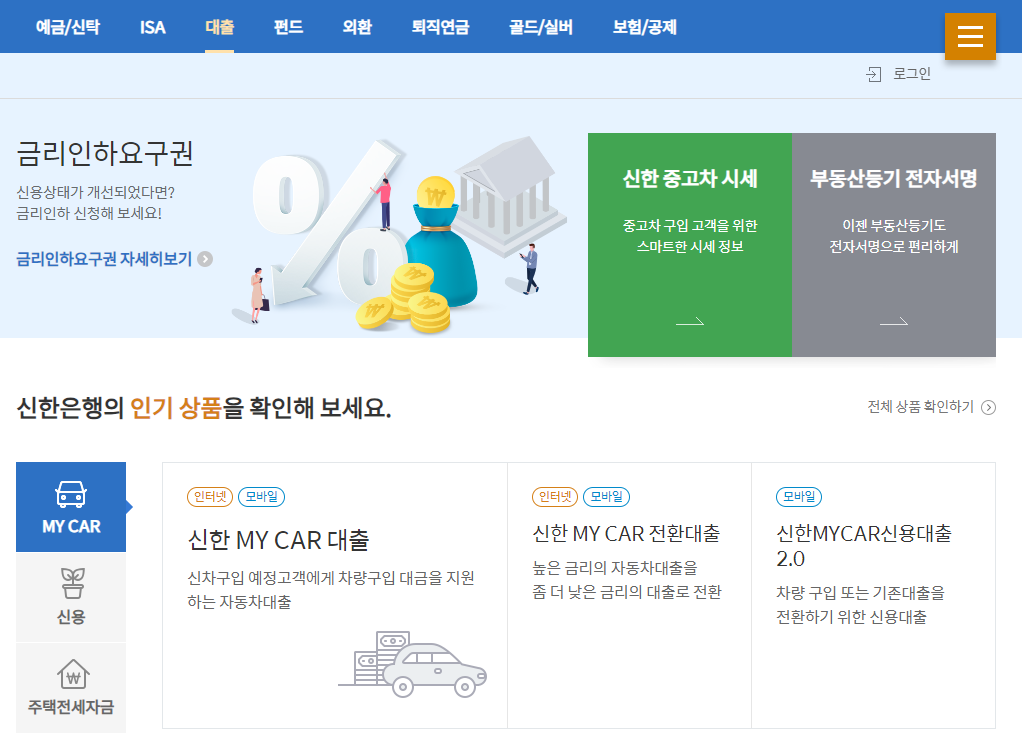1022x749 pixels.
Task: Click text '신차구입 예정고객에게 차량구입 대금을 지원'
Action: (x=331, y=578)
